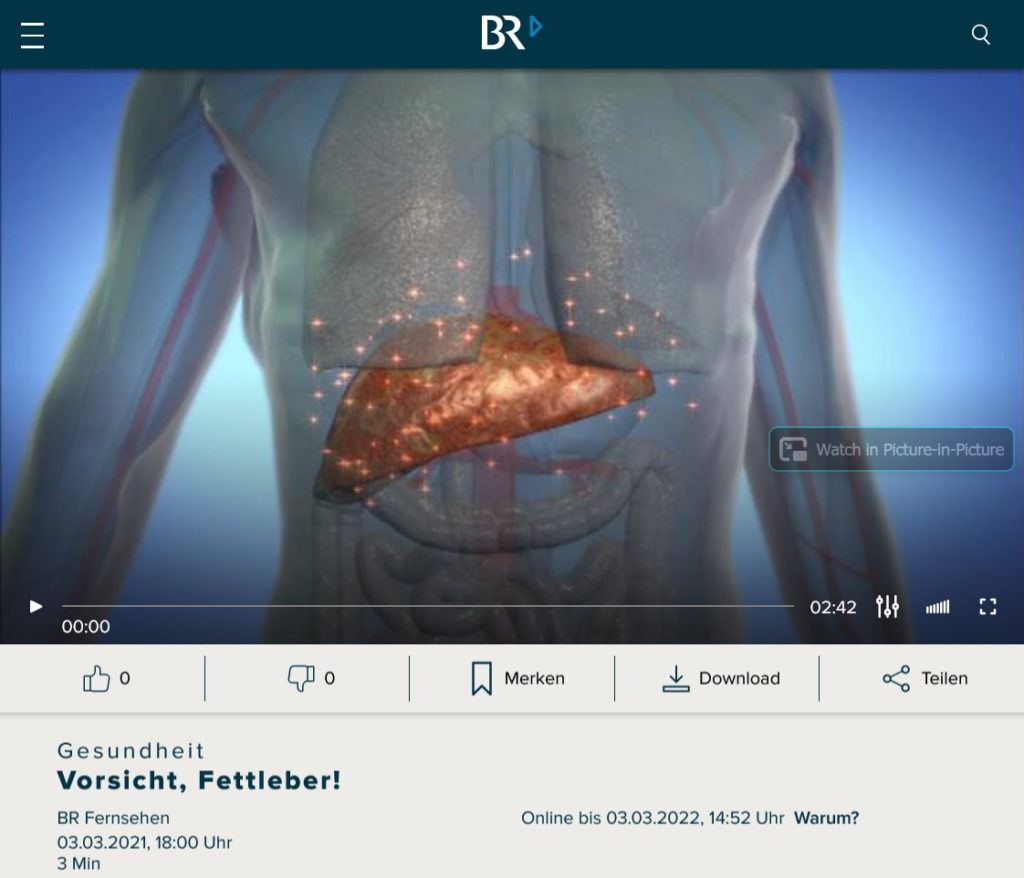
Task: Click Watch in Picture-in-Picture button
Action: (x=891, y=449)
